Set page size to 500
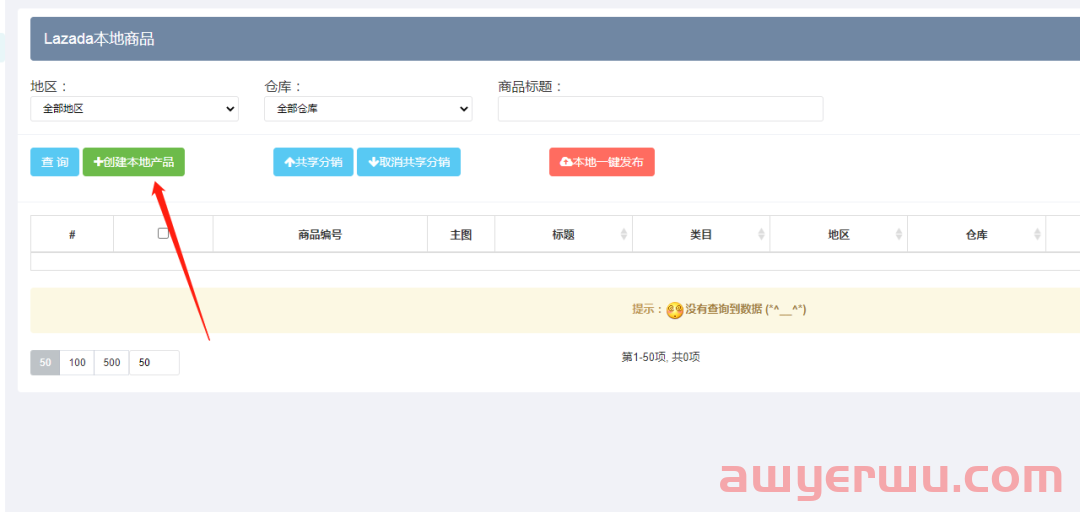This screenshot has height=512, width=1080. tap(112, 363)
